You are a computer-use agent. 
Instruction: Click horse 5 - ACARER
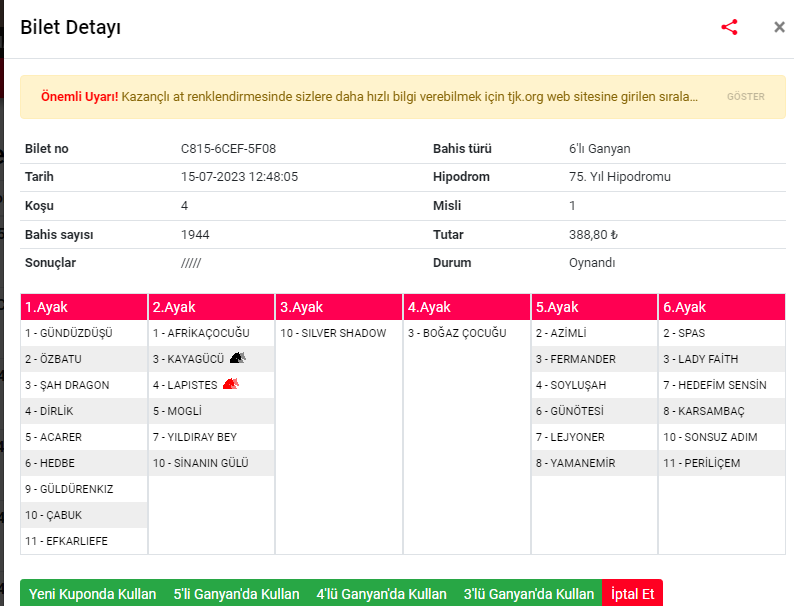click(x=53, y=437)
